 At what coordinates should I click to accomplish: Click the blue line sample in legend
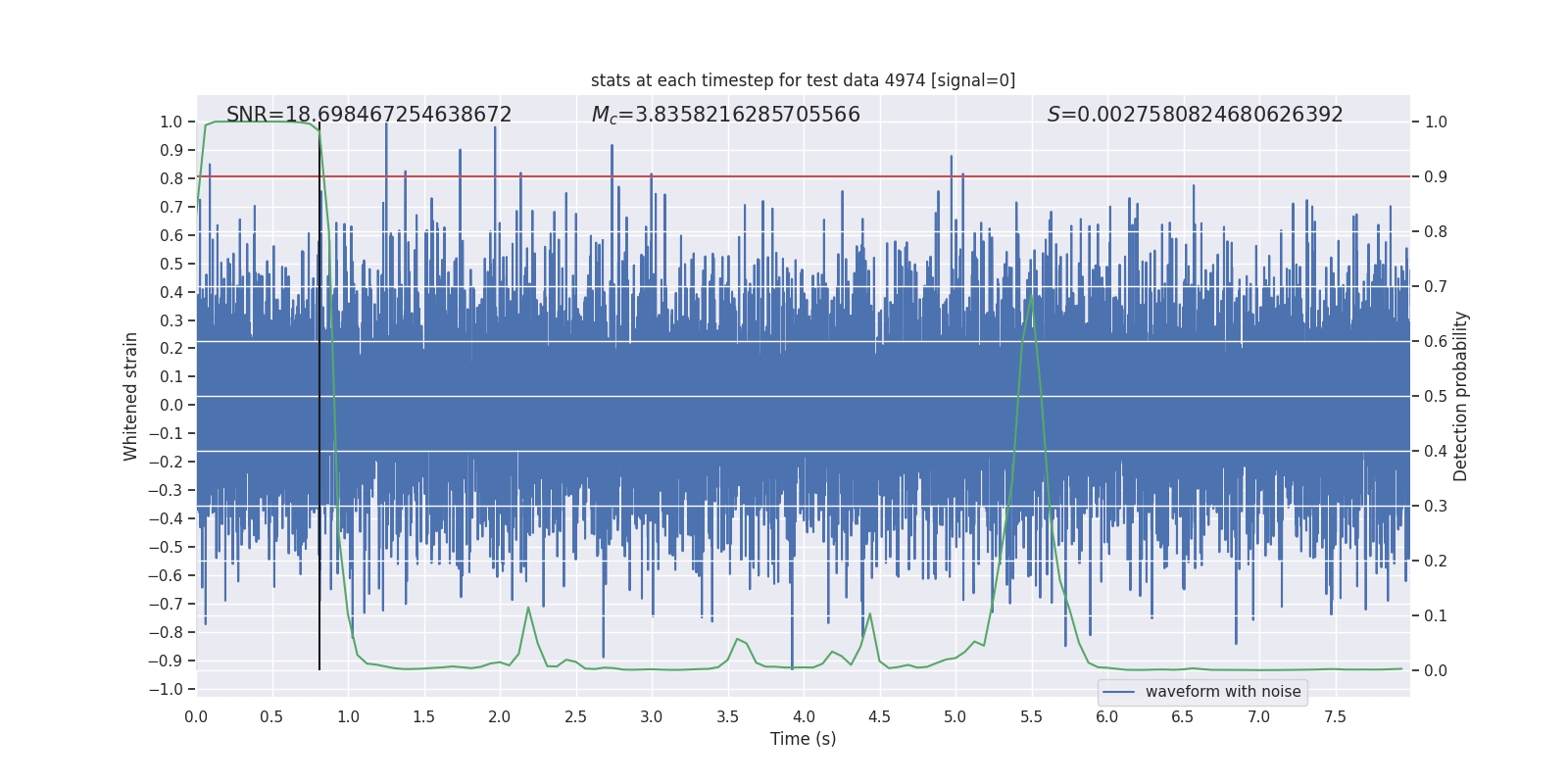coord(1118,692)
